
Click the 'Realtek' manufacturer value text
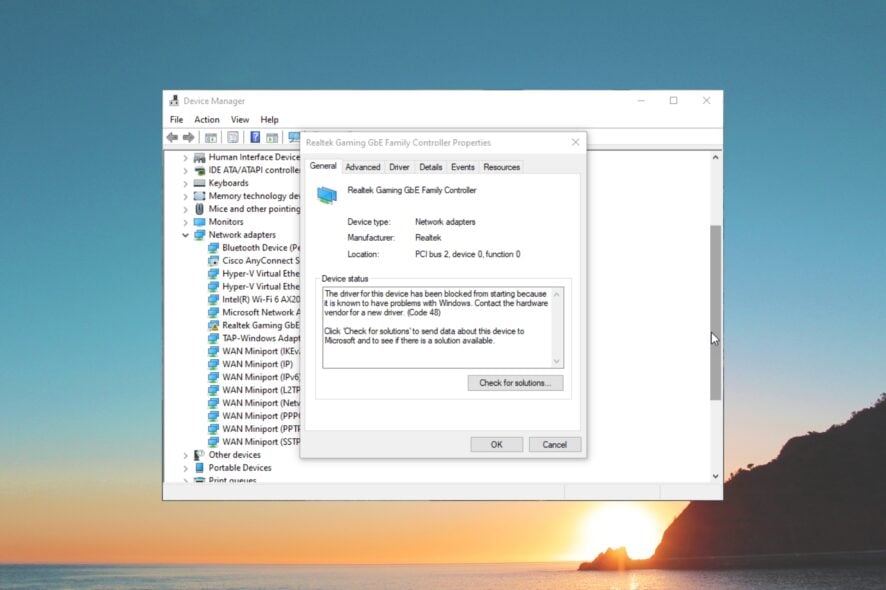428,238
